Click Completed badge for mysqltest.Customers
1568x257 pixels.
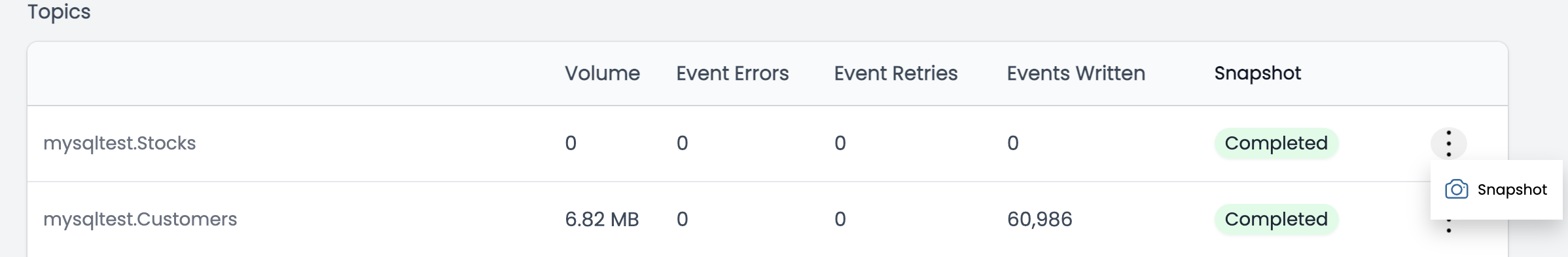1276,219
